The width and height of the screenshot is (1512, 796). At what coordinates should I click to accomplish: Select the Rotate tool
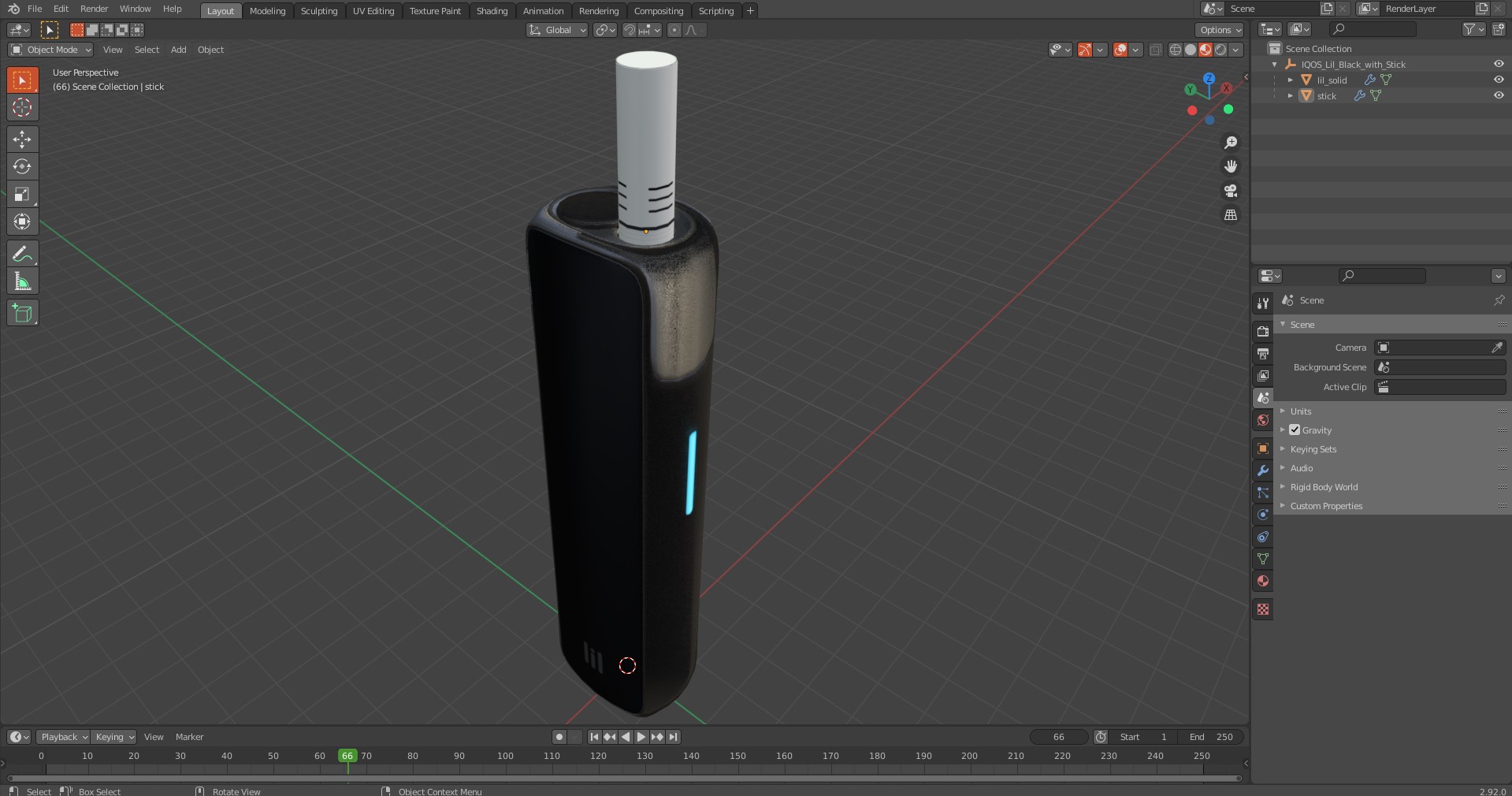[22, 166]
